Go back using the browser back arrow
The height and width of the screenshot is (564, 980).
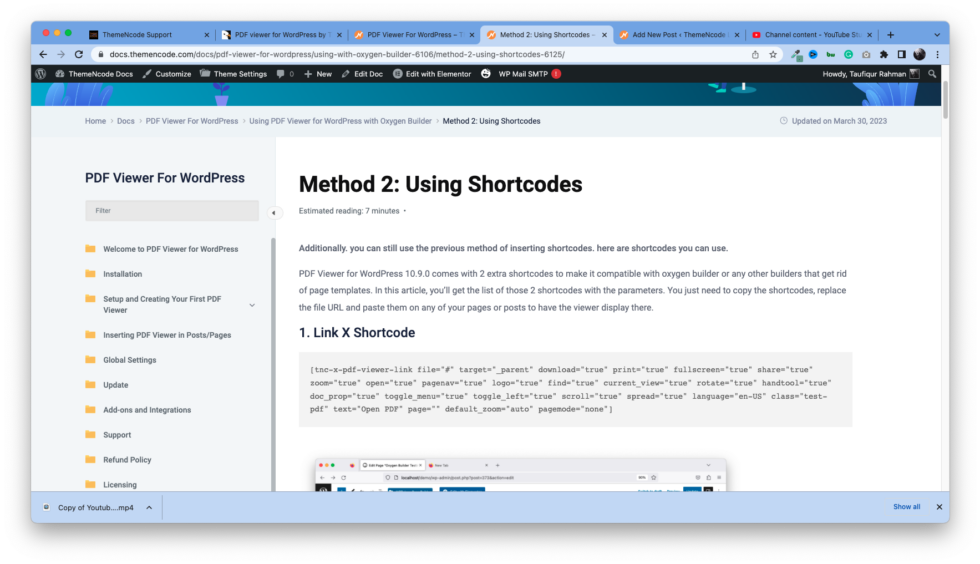(x=42, y=54)
